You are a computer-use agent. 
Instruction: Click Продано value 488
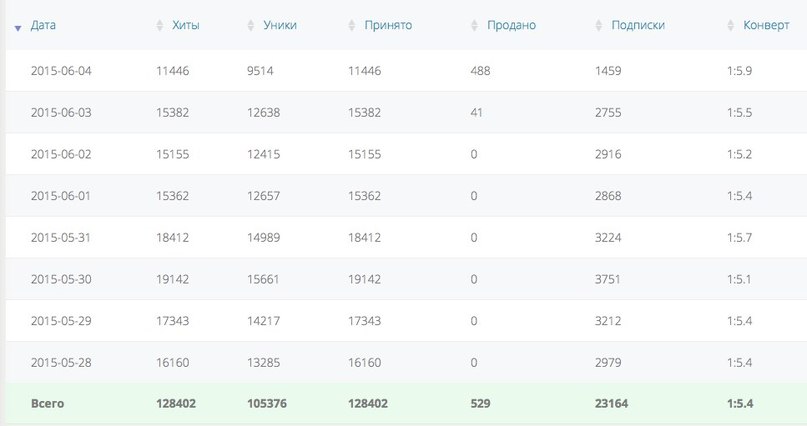pos(480,71)
